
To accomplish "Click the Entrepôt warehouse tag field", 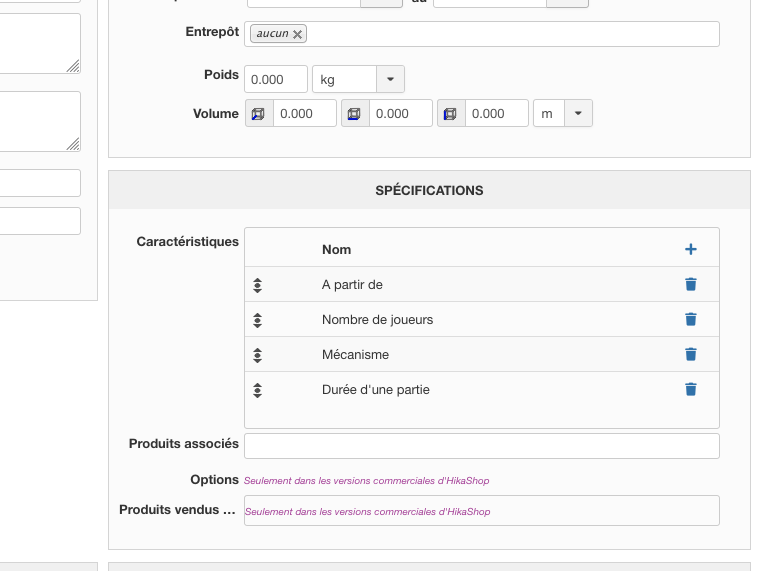I will pyautogui.click(x=482, y=34).
